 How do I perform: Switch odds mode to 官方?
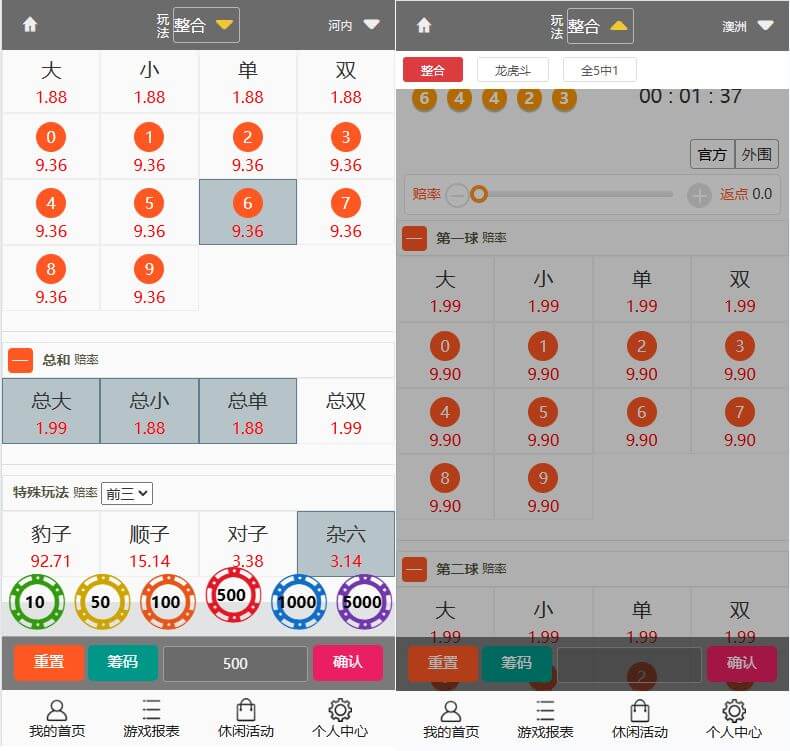pos(712,155)
